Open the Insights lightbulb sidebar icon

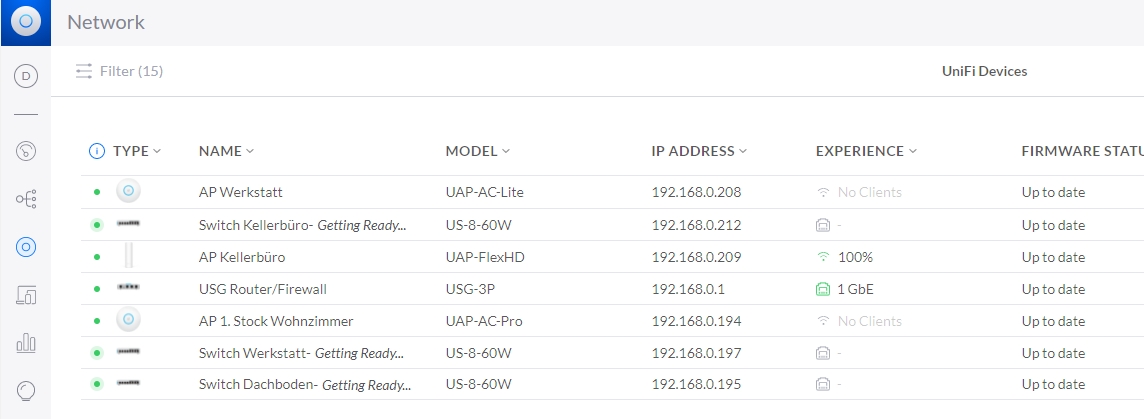(26, 389)
